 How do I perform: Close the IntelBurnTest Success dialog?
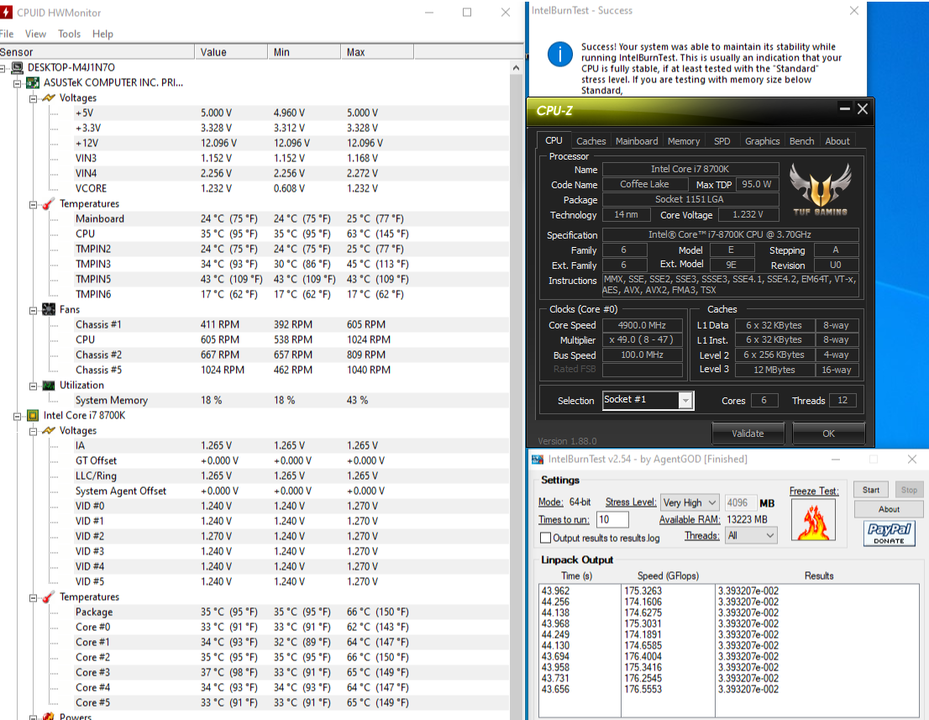pos(854,11)
